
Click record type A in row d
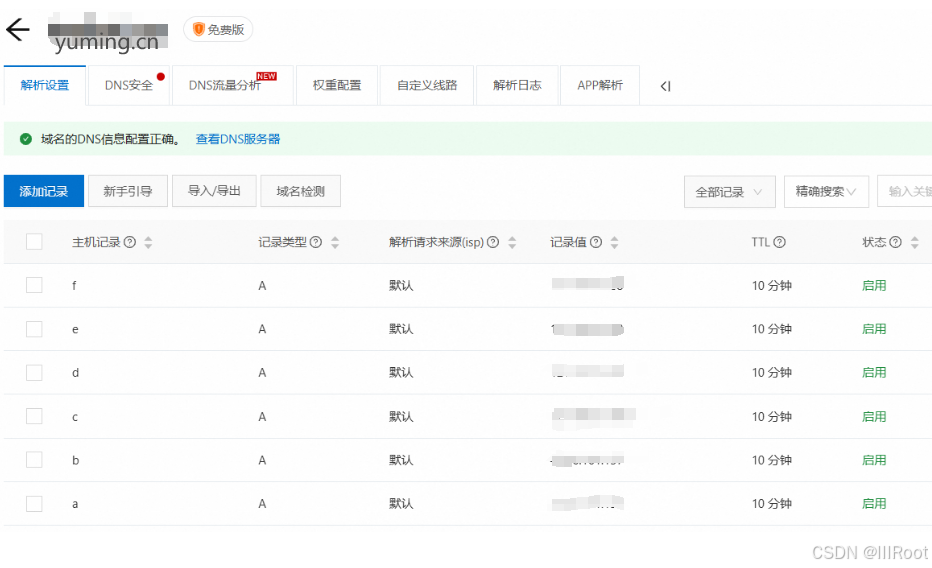tap(262, 373)
